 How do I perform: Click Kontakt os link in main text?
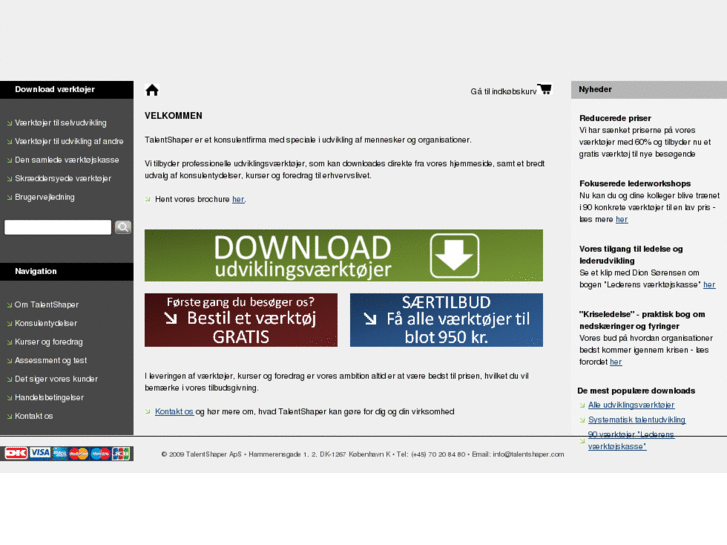coord(174,411)
